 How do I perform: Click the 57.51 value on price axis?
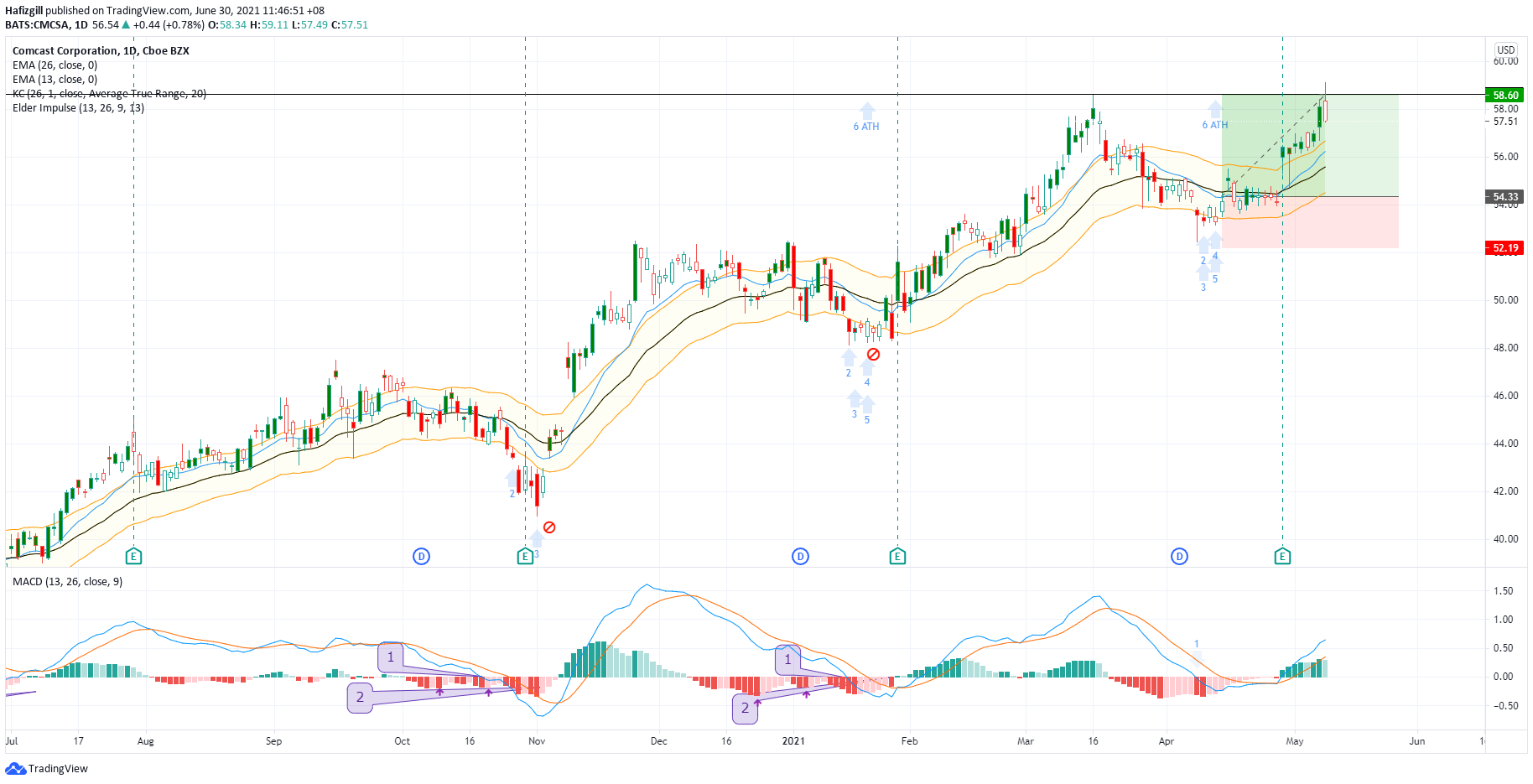pyautogui.click(x=1505, y=122)
